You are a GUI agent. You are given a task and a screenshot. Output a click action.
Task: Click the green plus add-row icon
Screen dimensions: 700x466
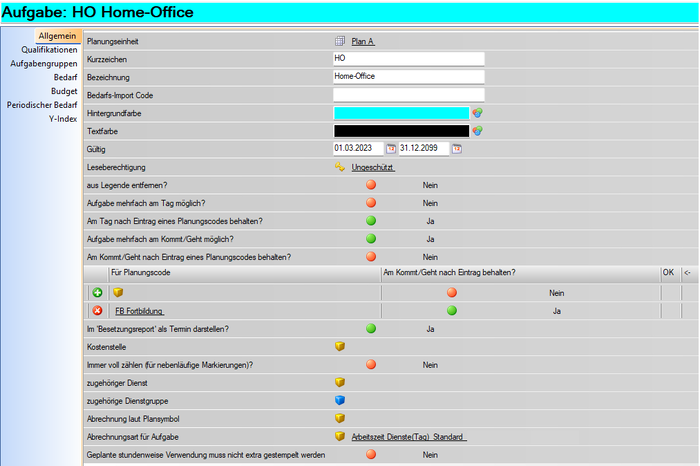click(97, 292)
